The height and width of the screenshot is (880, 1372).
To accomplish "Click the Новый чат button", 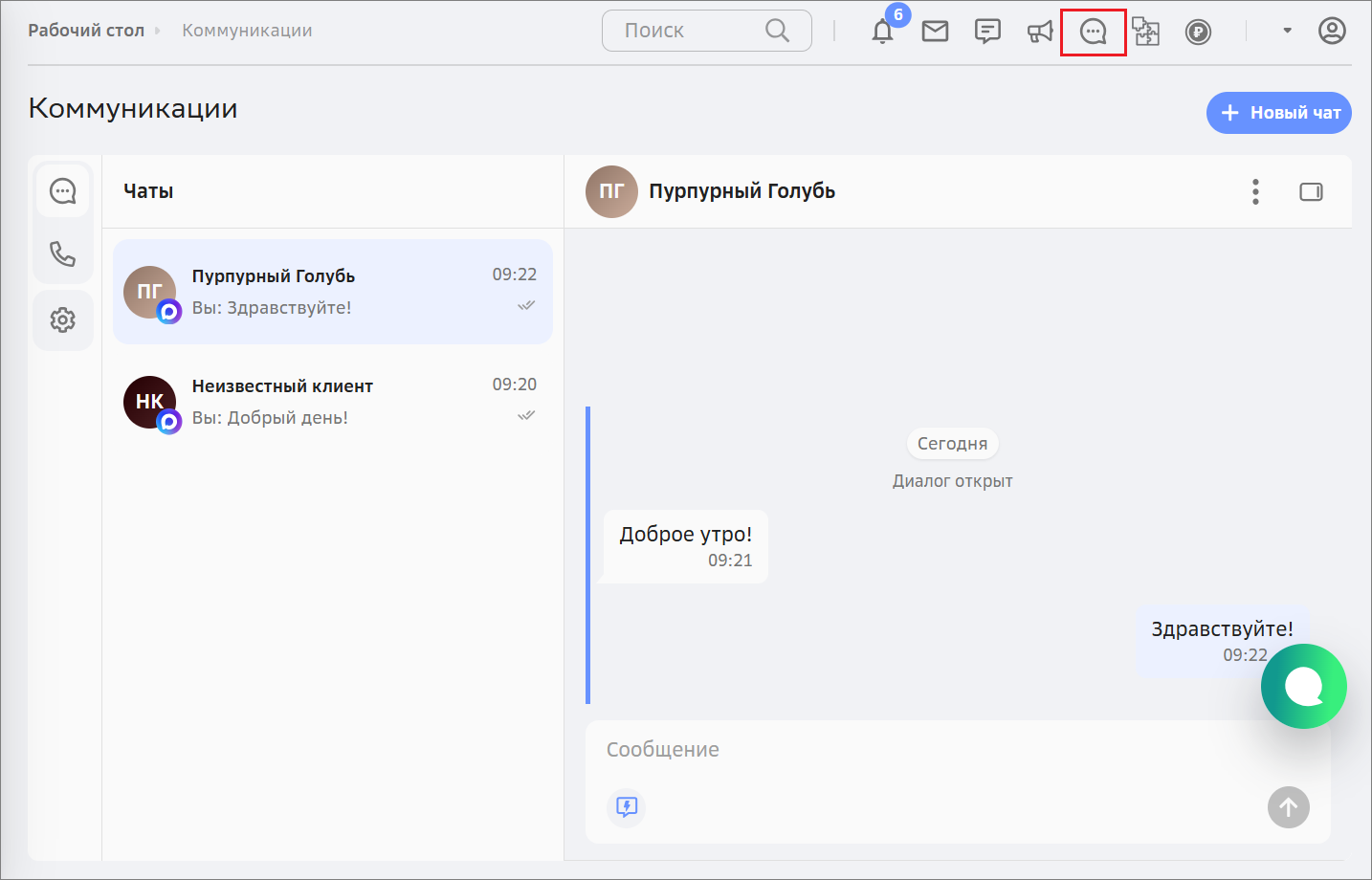I will point(1278,113).
